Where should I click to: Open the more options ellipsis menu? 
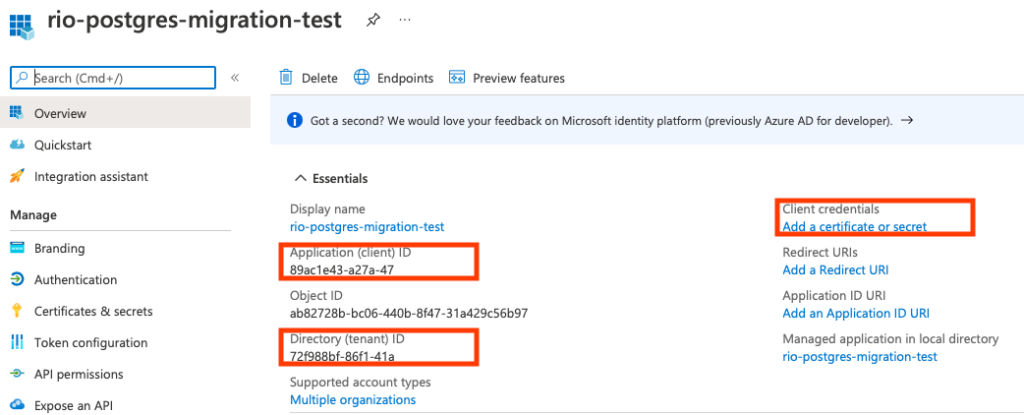[405, 20]
